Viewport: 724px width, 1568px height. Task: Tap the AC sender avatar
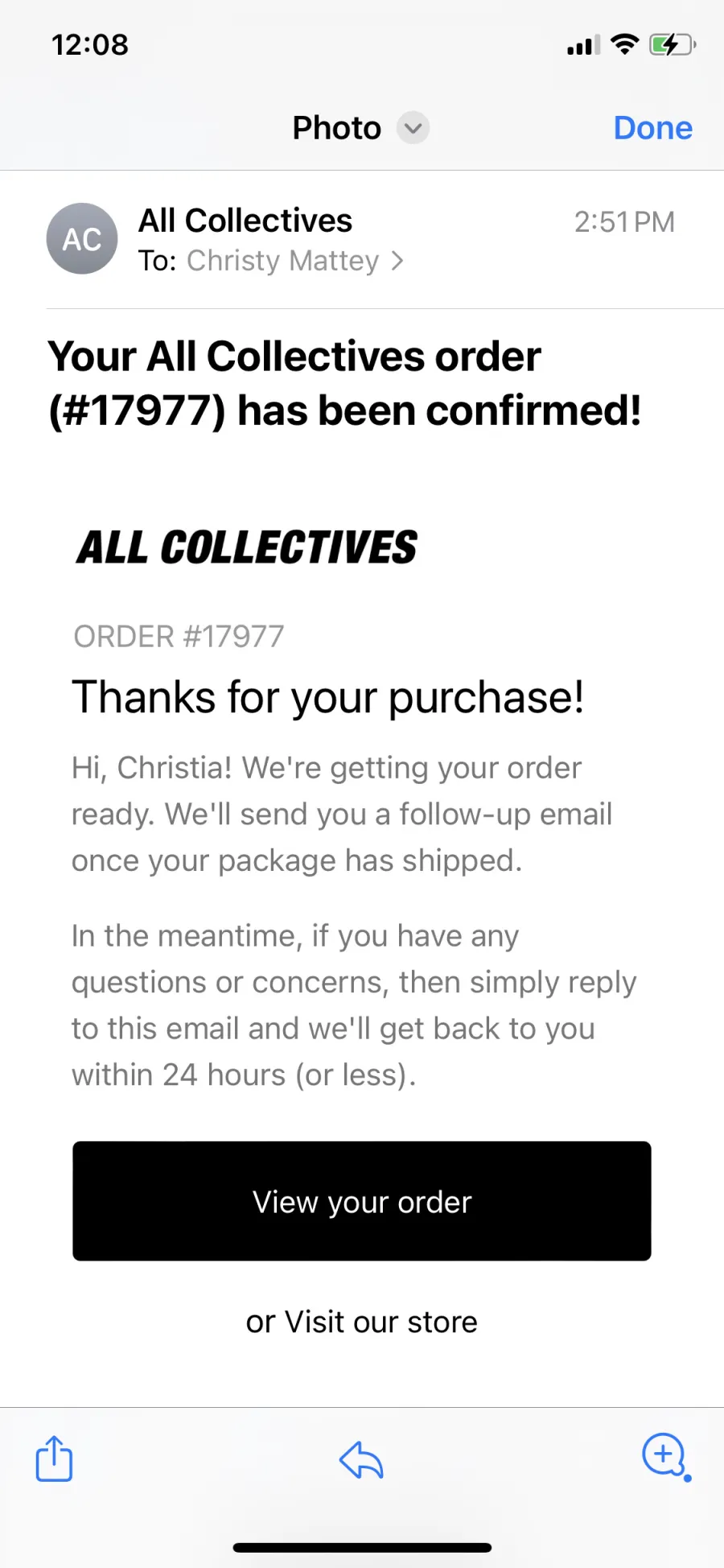[x=82, y=239]
